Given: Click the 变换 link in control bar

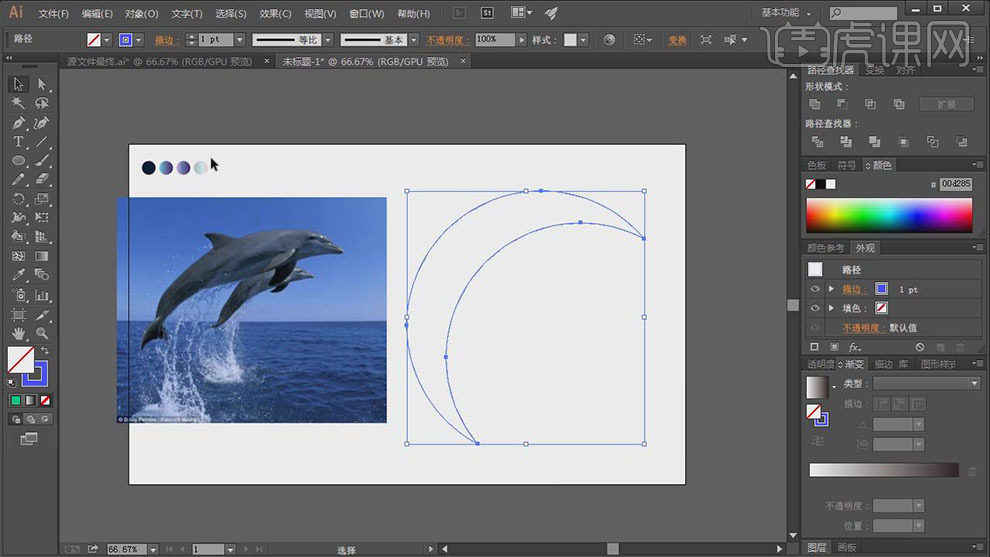Looking at the screenshot, I should (x=677, y=40).
